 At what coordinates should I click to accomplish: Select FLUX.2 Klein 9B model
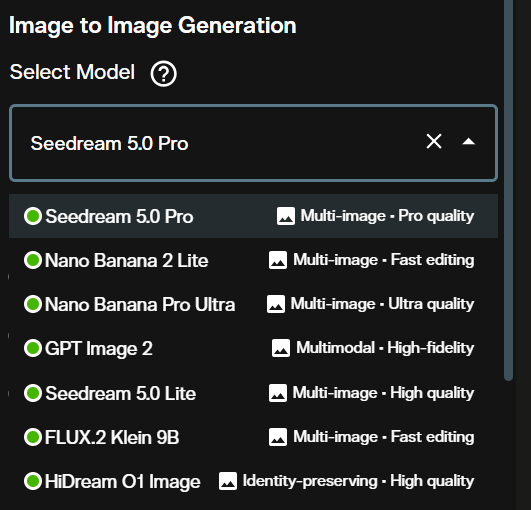253,437
